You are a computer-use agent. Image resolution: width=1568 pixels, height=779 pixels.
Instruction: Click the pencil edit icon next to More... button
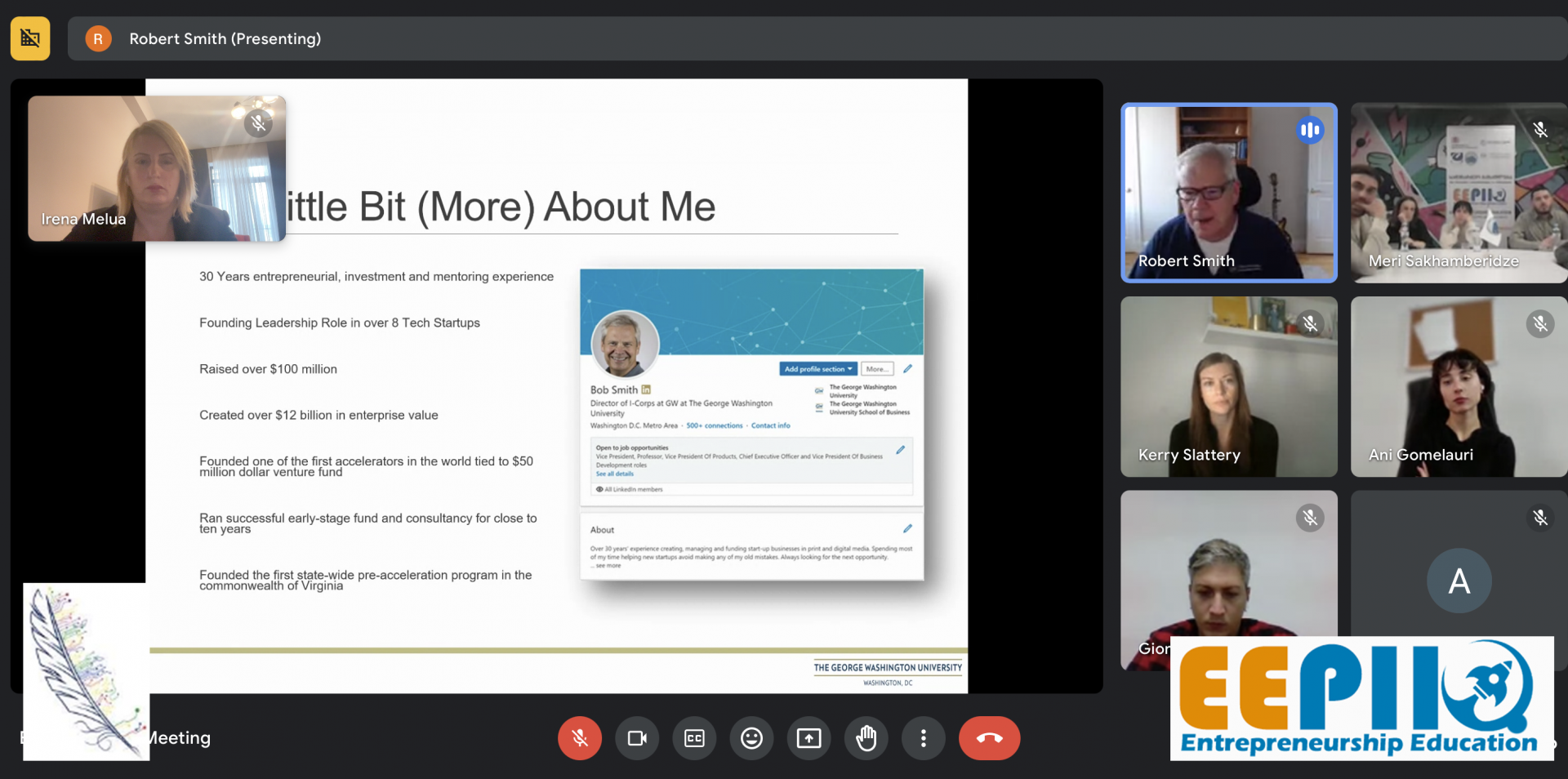click(x=907, y=369)
